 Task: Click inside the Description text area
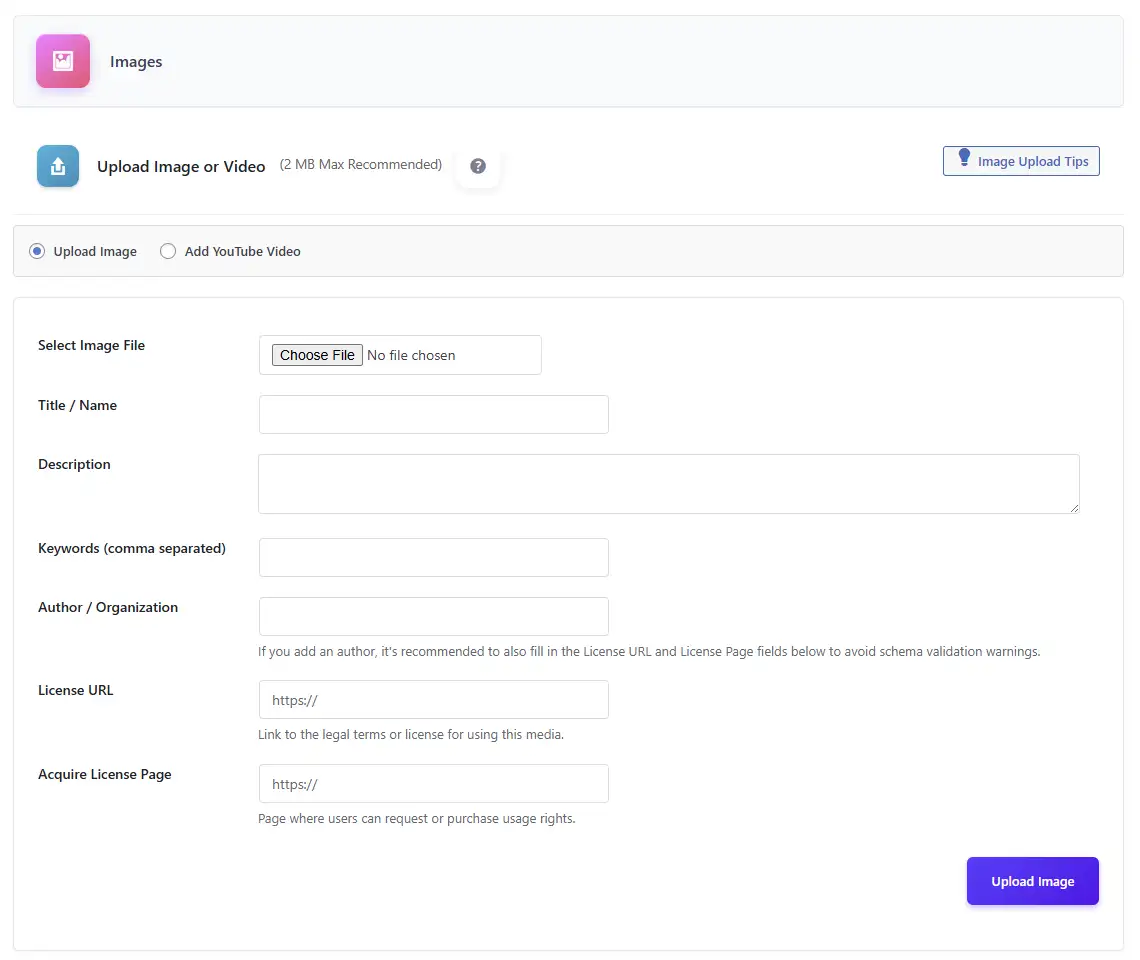point(668,483)
